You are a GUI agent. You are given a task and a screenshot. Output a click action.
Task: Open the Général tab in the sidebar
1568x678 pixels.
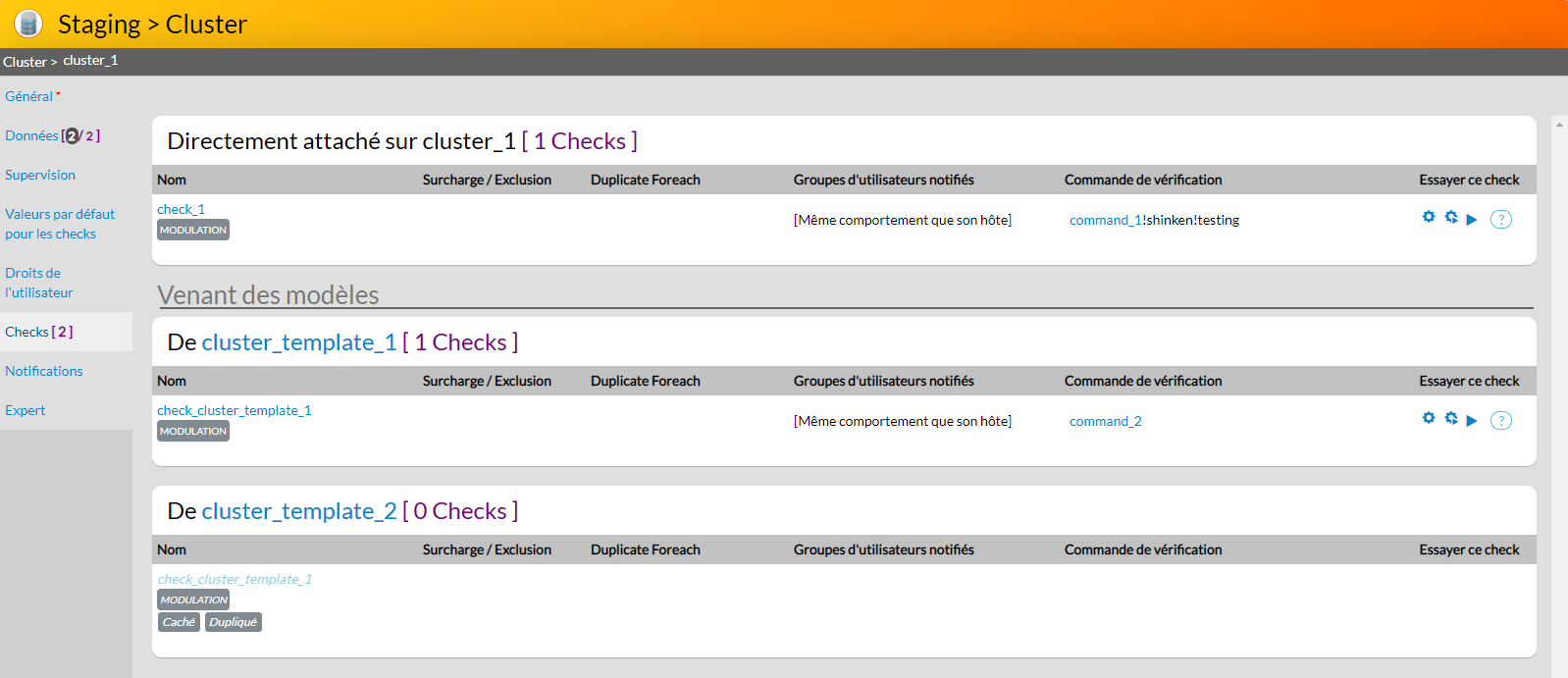coord(29,96)
